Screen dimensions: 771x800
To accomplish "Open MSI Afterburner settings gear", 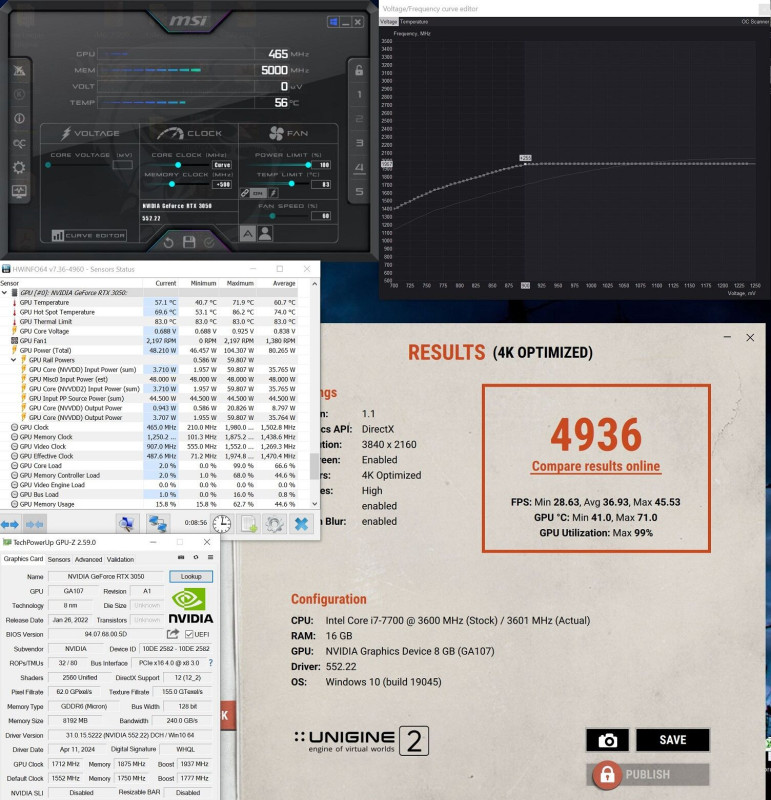I will (19, 167).
